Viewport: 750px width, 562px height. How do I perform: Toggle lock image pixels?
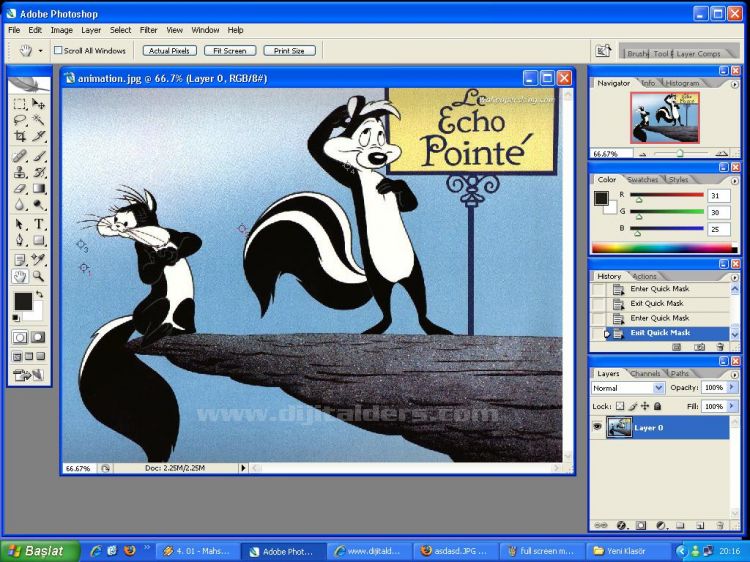632,406
